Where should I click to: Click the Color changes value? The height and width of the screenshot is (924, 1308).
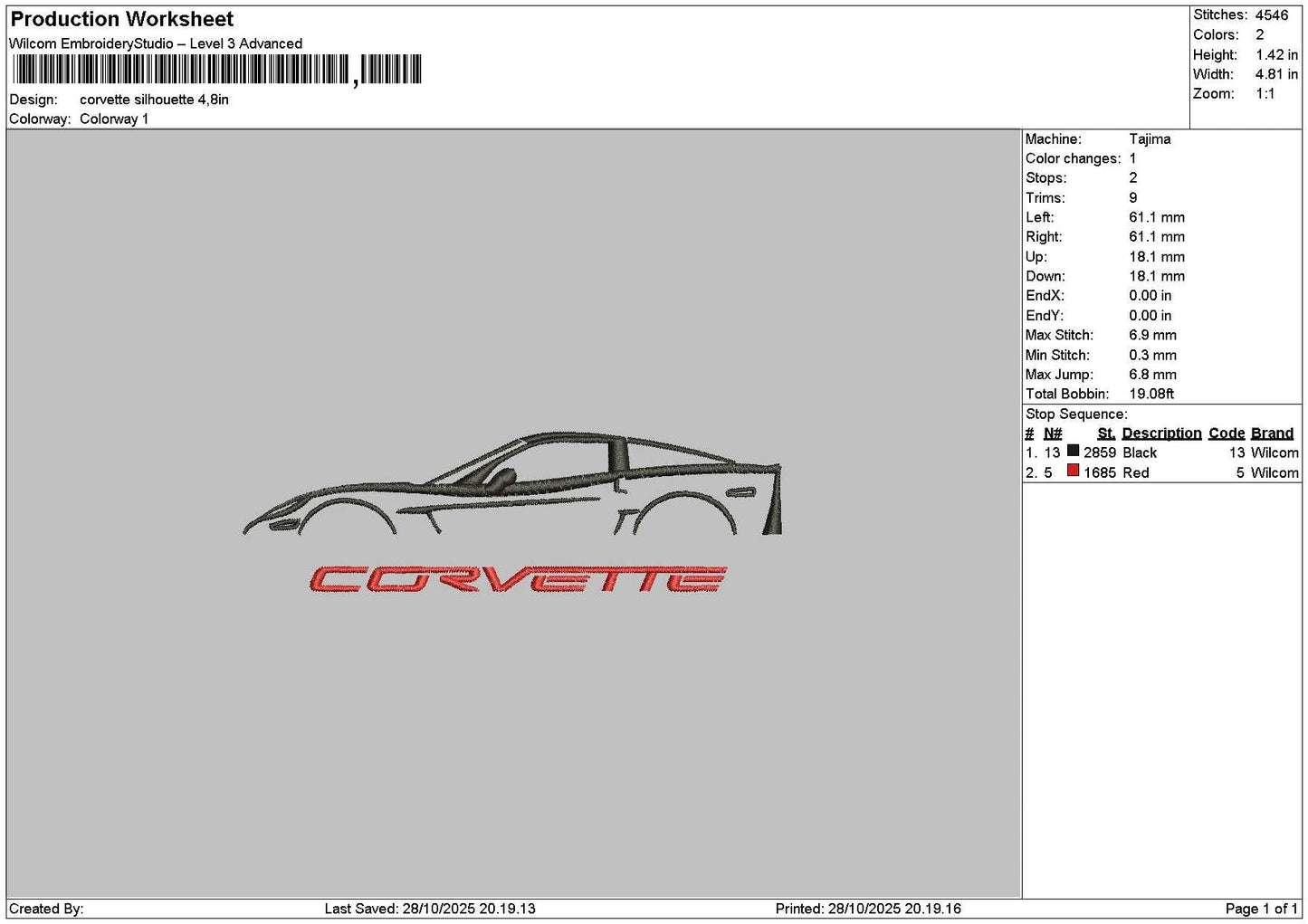pos(1132,158)
